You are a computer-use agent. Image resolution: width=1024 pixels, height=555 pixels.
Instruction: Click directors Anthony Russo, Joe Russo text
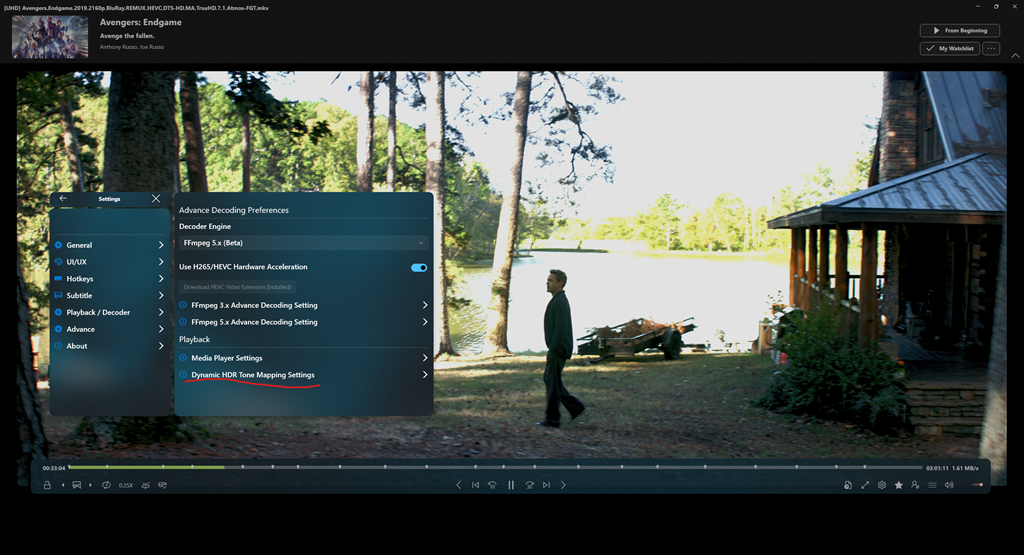tap(132, 47)
